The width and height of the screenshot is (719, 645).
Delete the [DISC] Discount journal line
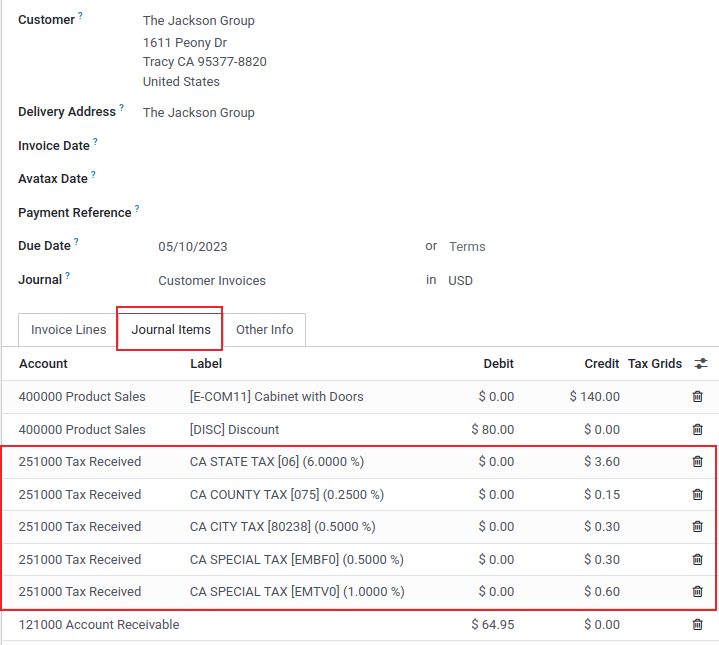pyautogui.click(x=697, y=430)
